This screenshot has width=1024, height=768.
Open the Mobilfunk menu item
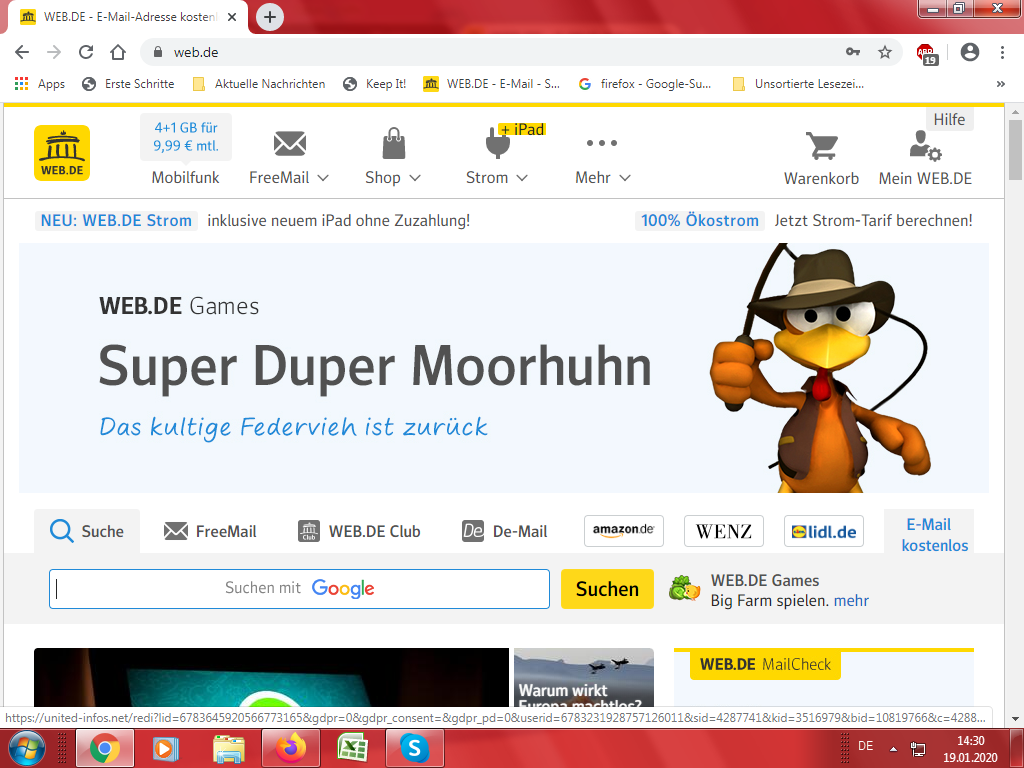point(185,178)
